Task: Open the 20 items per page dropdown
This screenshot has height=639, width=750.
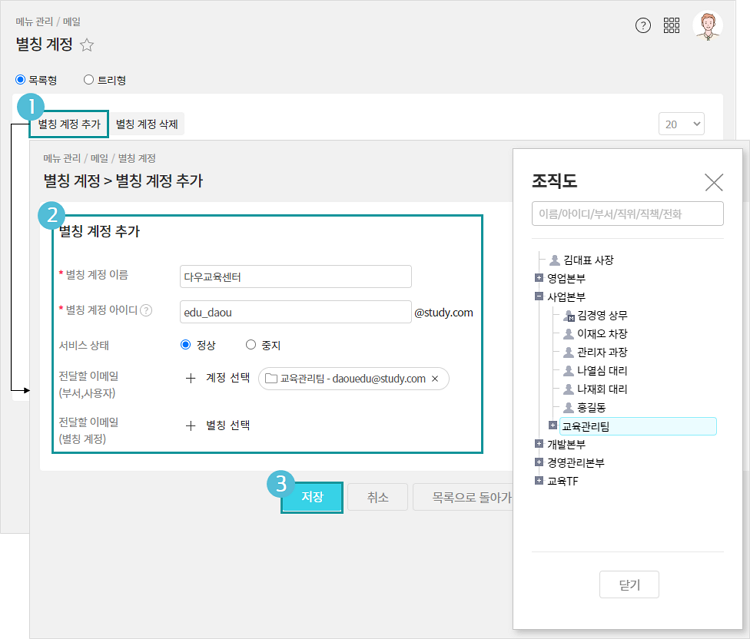Action: [x=681, y=124]
